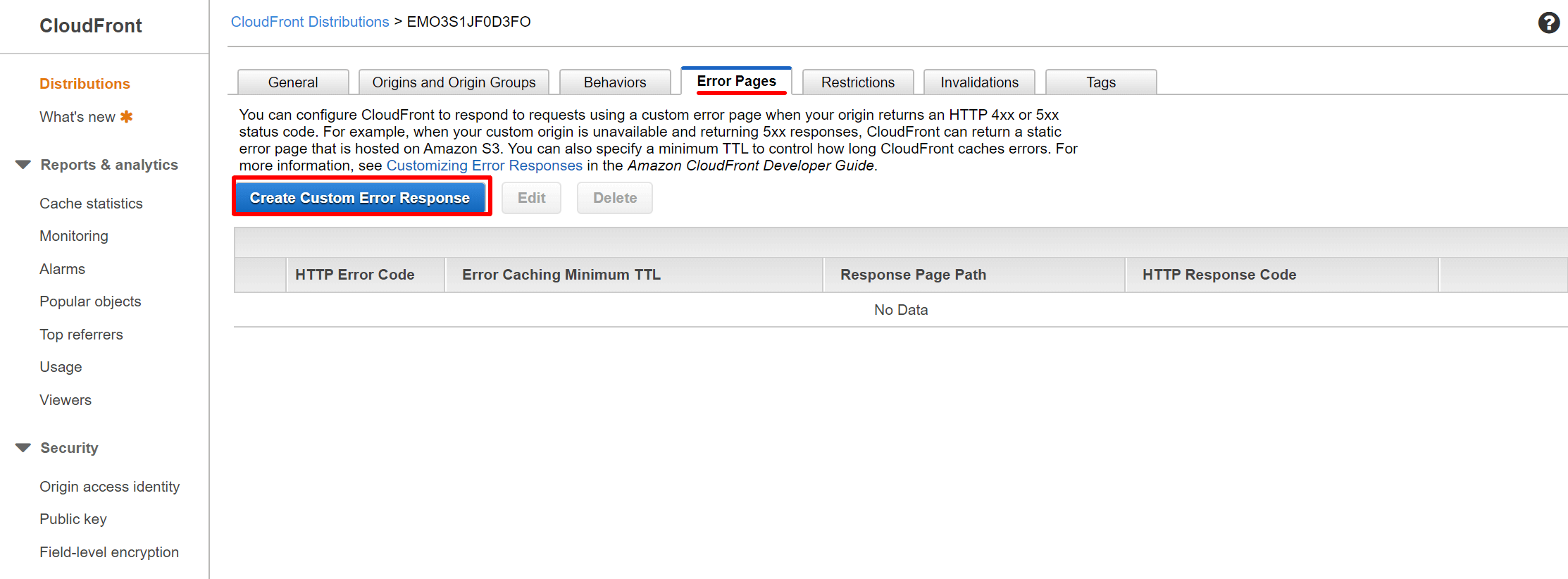Switch to the Tags tab

[1100, 82]
